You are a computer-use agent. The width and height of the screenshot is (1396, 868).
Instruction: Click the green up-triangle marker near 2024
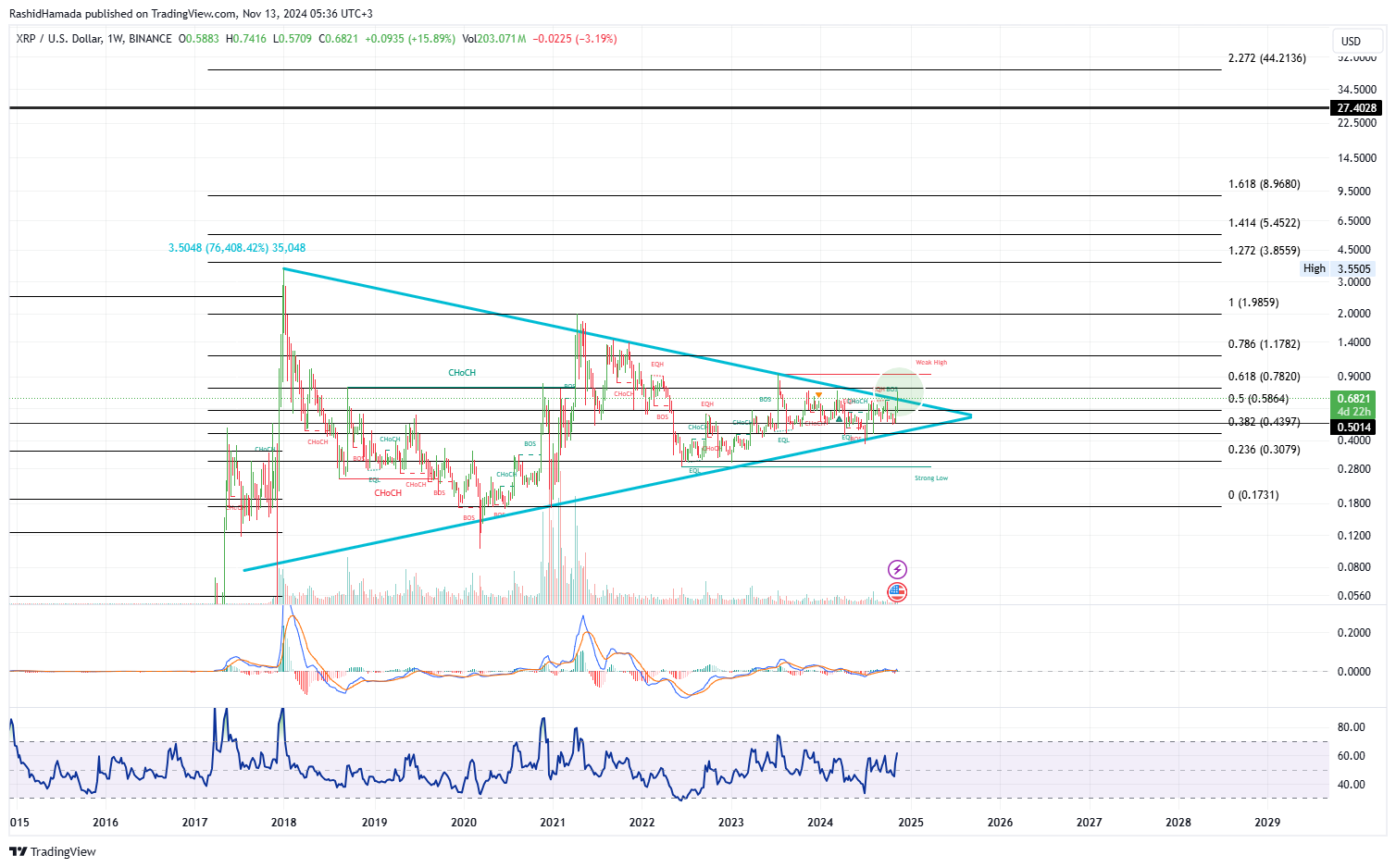(x=839, y=418)
